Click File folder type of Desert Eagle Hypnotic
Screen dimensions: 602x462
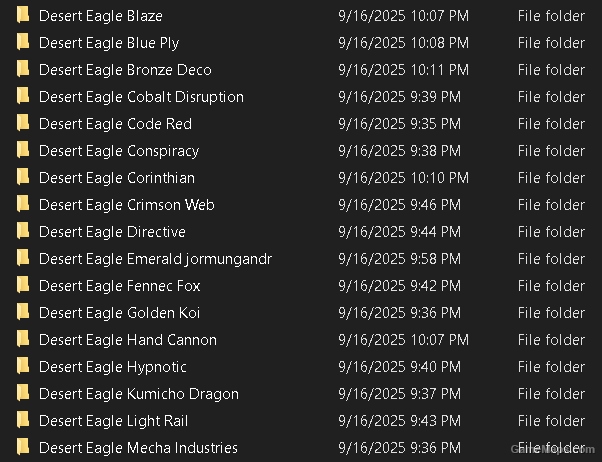[551, 367]
